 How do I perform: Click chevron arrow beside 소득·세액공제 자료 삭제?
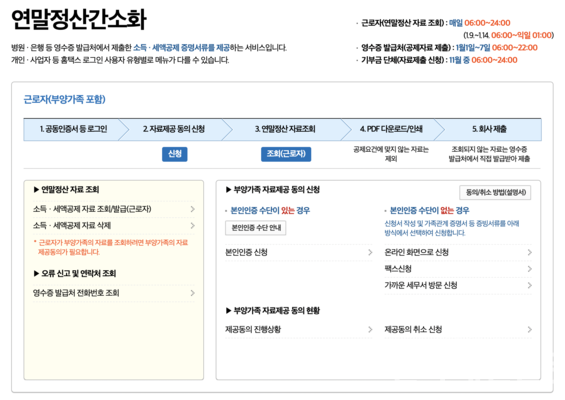point(192,226)
